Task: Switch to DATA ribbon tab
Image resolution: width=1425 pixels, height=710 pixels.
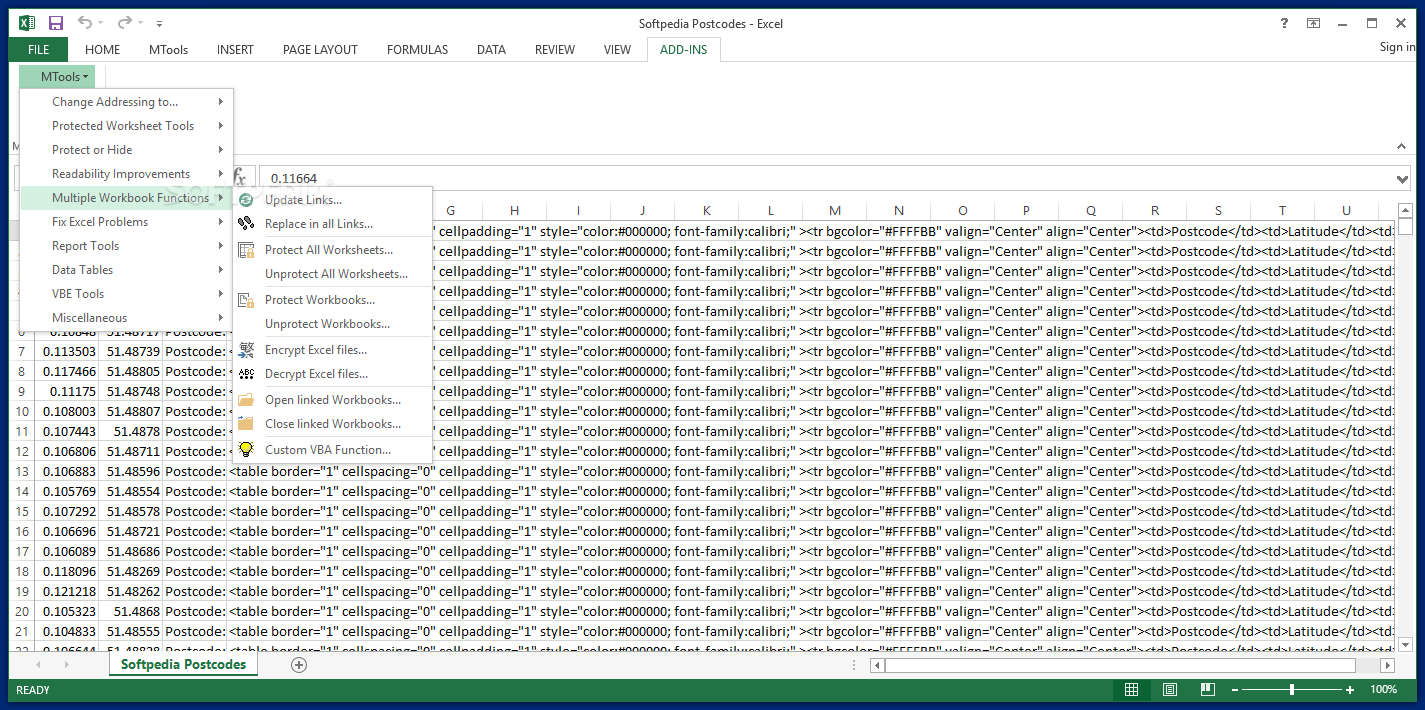Action: click(x=491, y=50)
